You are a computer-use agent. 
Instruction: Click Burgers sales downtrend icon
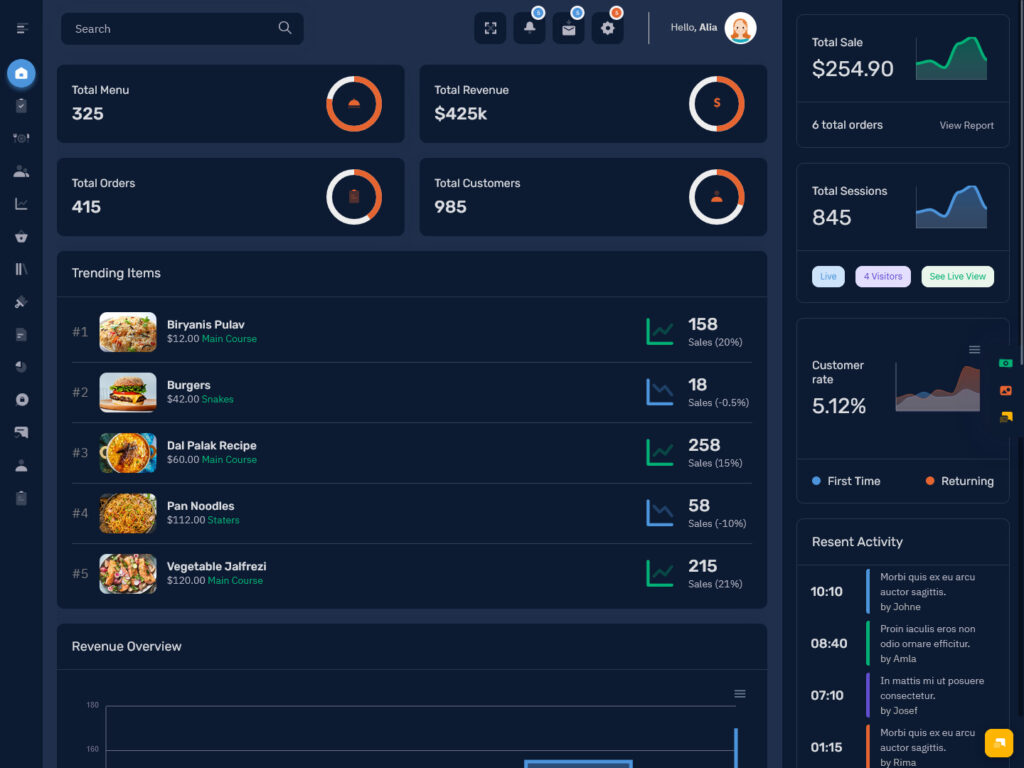click(660, 392)
